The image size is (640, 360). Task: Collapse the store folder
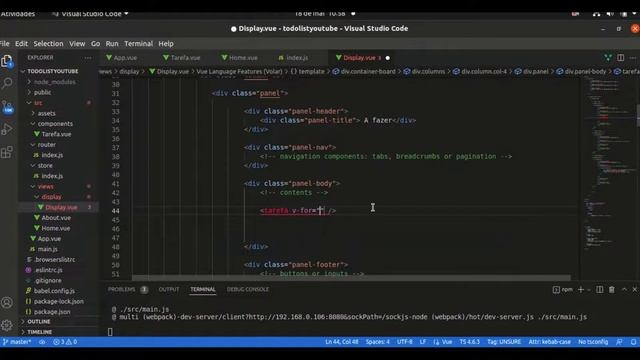click(x=45, y=166)
